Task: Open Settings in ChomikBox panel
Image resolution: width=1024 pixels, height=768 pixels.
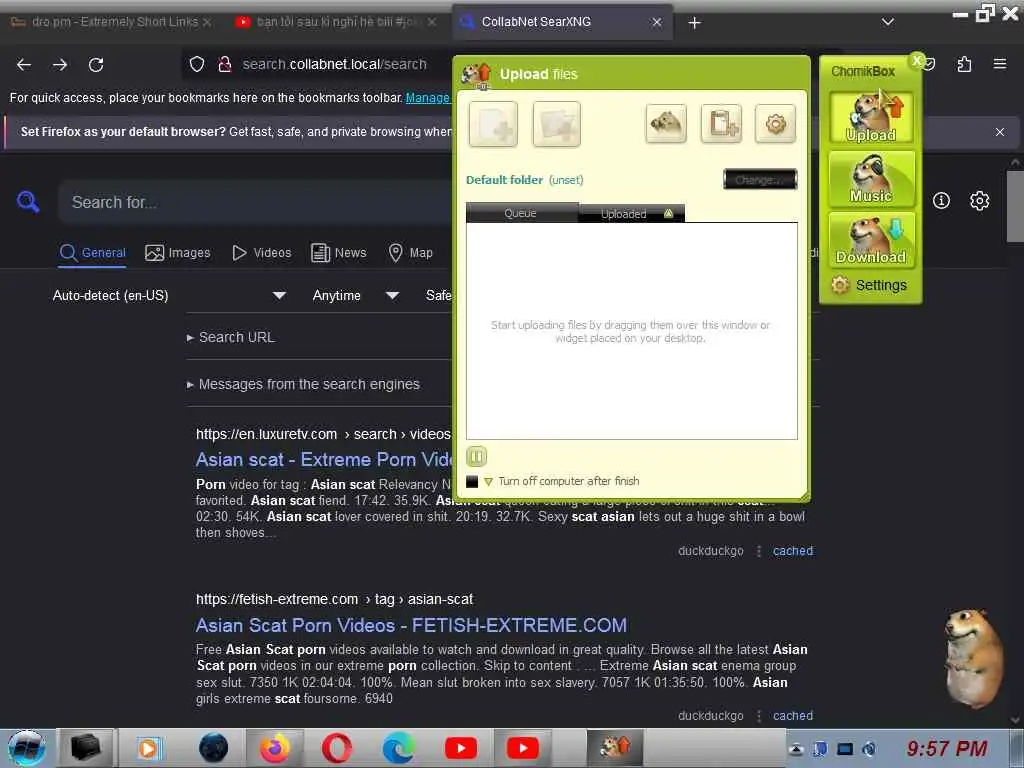Action: [x=869, y=285]
